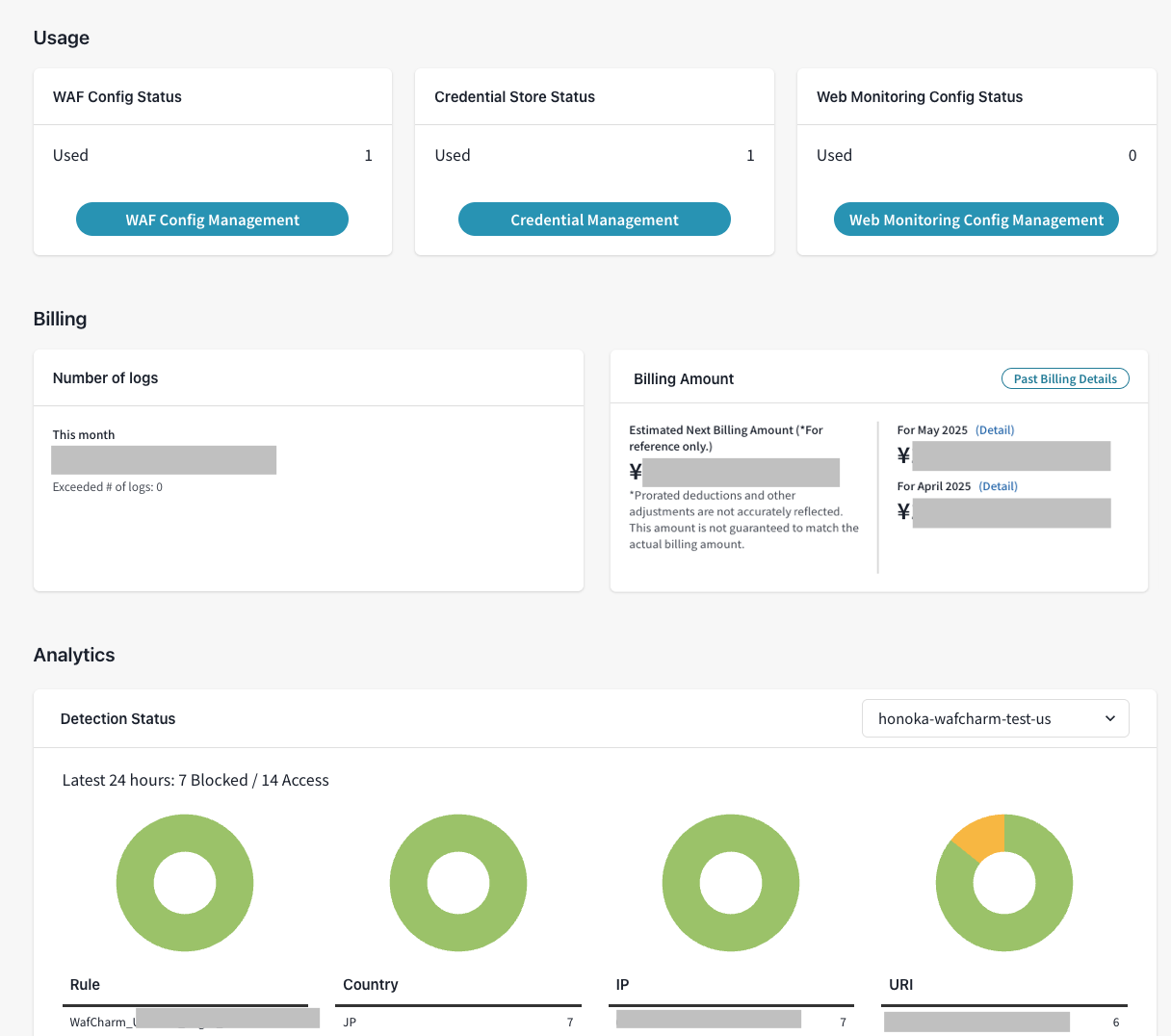Click 'Estimated Next Billing Amount' label
The height and width of the screenshot is (1036, 1171).
click(726, 438)
